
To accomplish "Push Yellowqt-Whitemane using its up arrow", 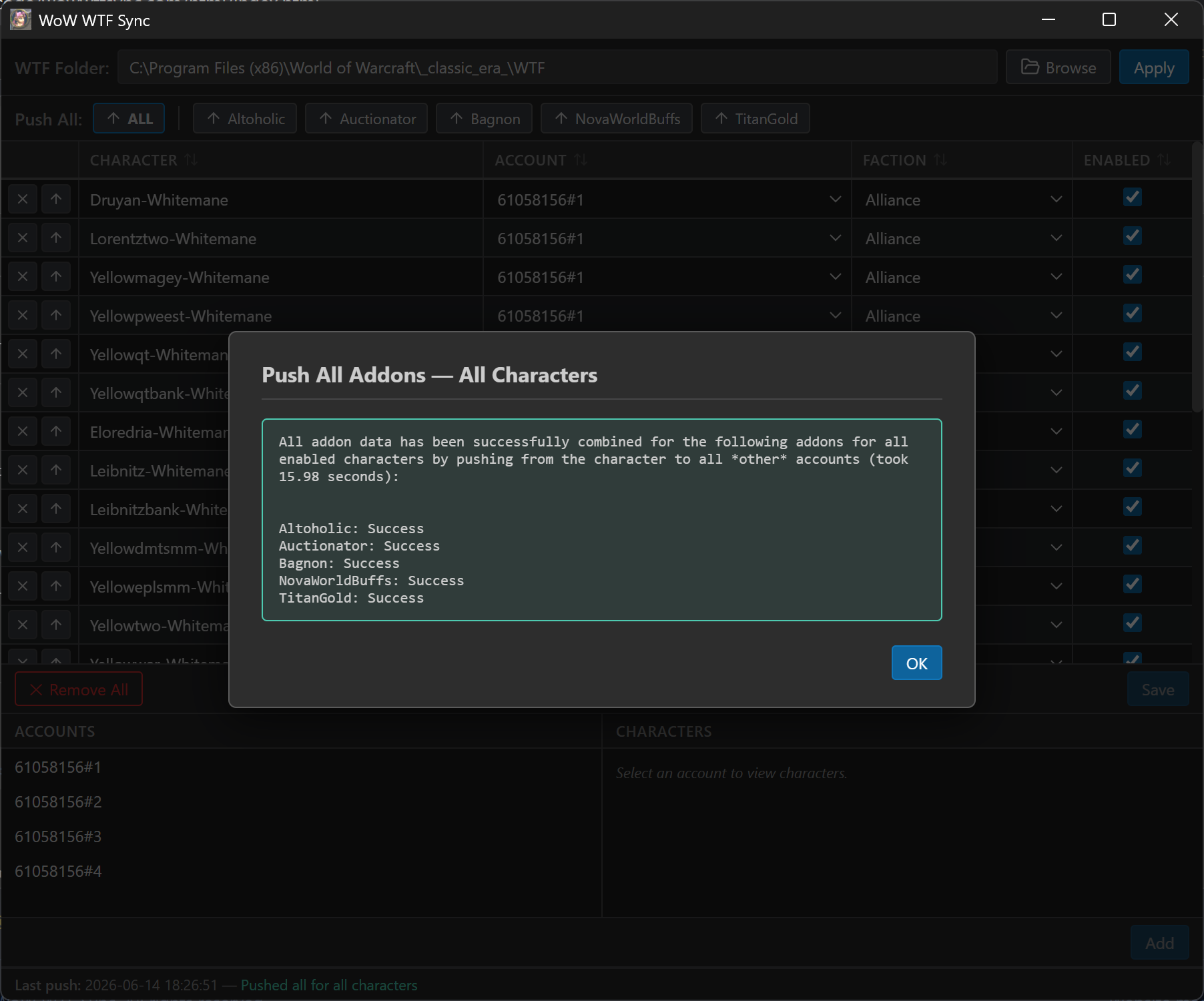I will [x=56, y=354].
